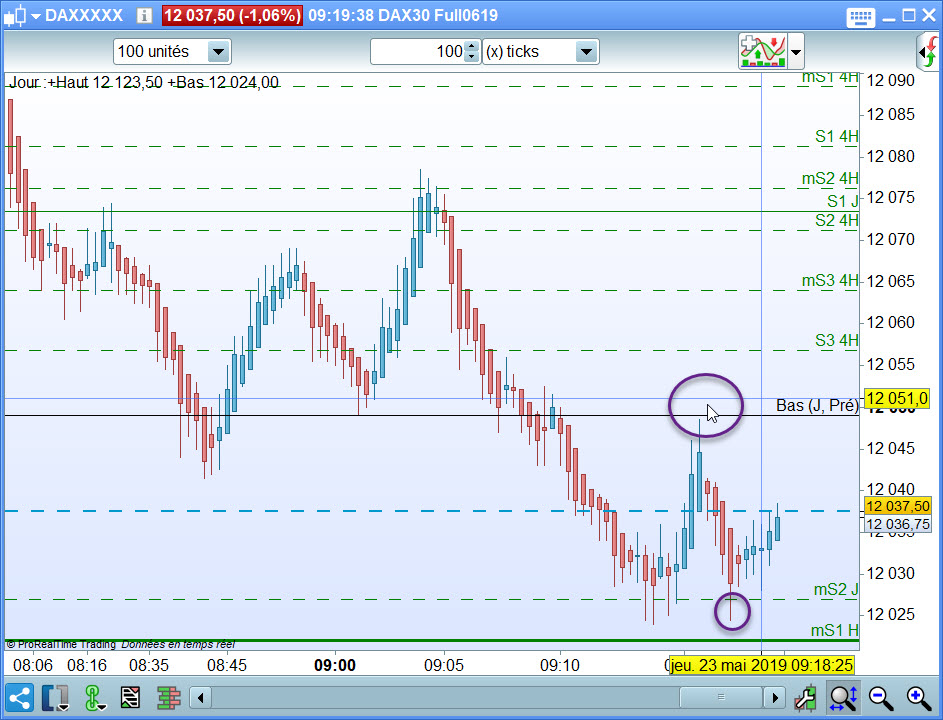The height and width of the screenshot is (720, 943).
Task: Click the 09:10 time axis label
Action: [x=560, y=665]
